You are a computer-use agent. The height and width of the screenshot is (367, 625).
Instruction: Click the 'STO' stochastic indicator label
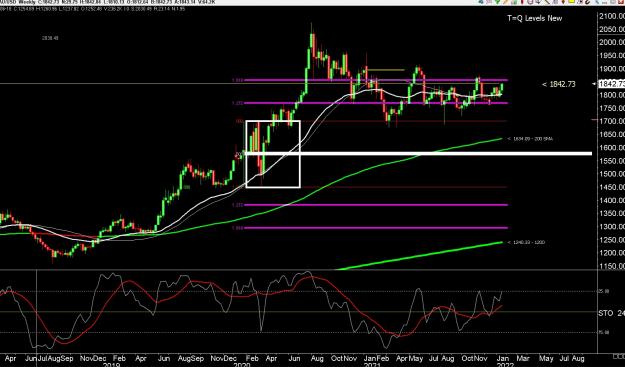(606, 314)
